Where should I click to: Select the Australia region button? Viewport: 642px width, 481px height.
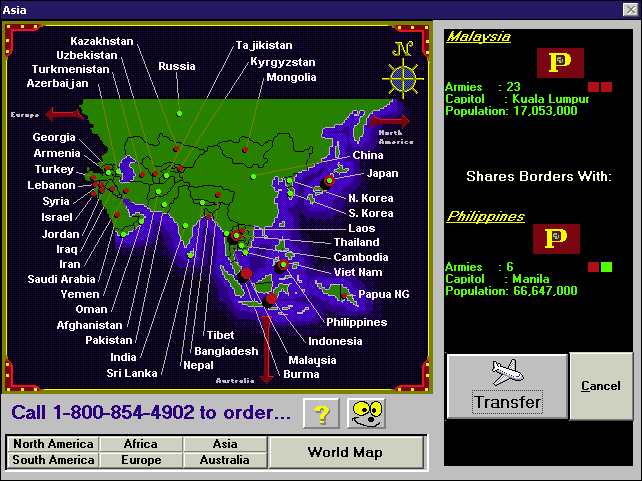click(x=225, y=460)
